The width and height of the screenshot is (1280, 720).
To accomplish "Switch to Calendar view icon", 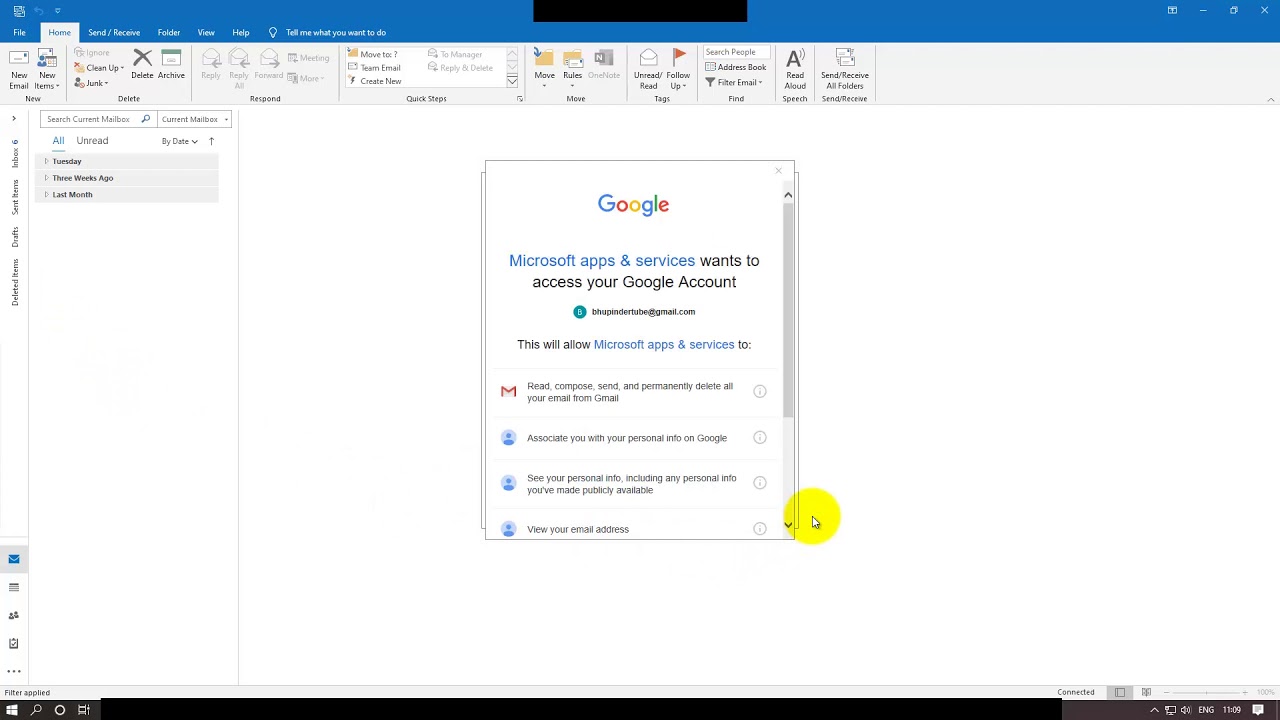I will click(x=14, y=587).
